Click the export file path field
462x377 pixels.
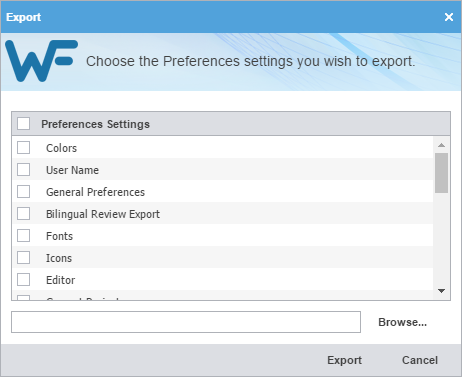click(186, 322)
